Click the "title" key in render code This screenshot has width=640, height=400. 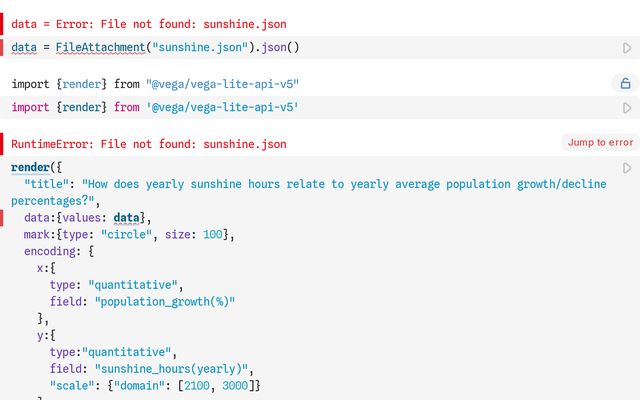pyautogui.click(x=46, y=184)
